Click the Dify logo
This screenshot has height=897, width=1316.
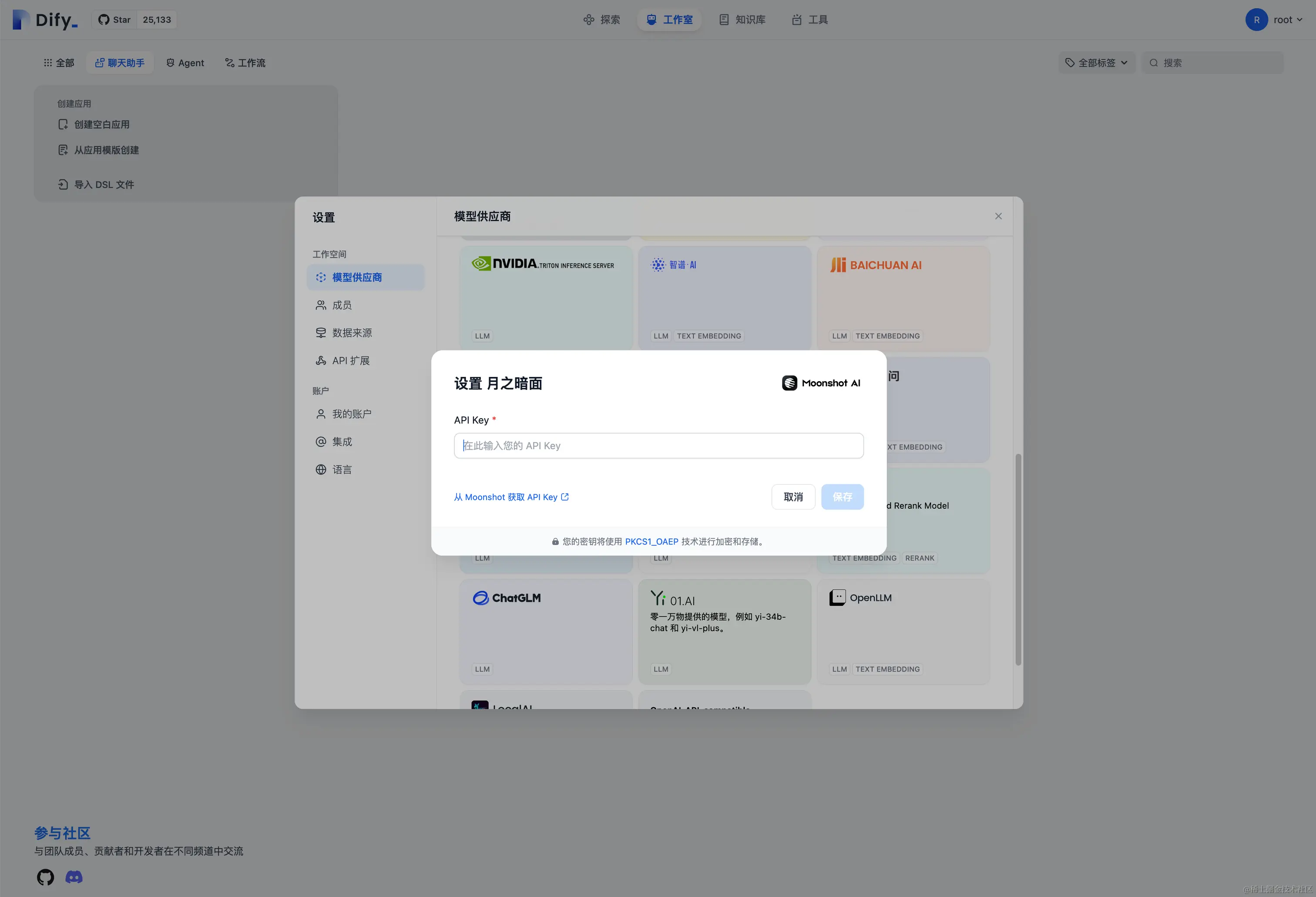45,20
